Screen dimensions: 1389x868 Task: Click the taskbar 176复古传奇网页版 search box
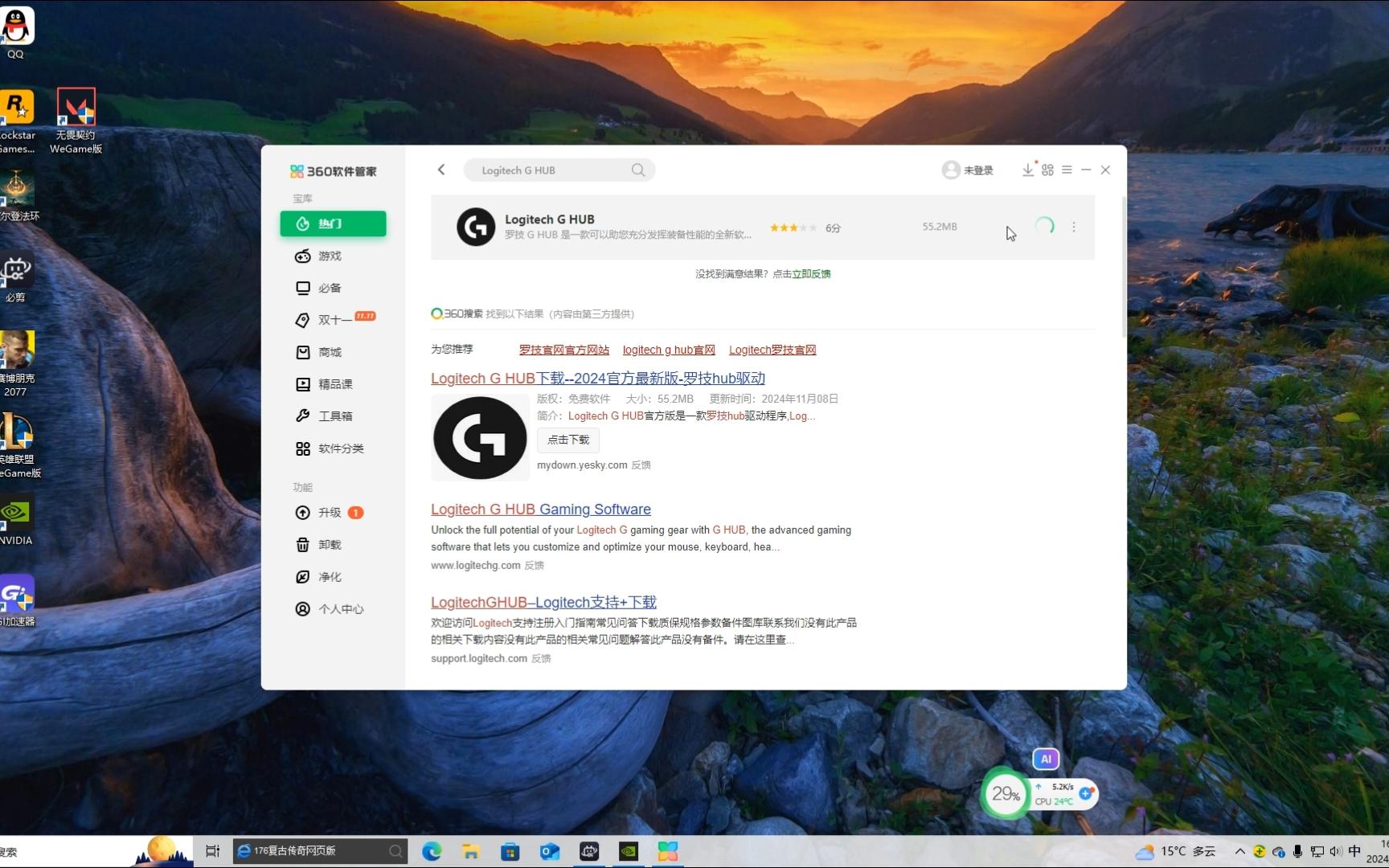click(x=320, y=851)
